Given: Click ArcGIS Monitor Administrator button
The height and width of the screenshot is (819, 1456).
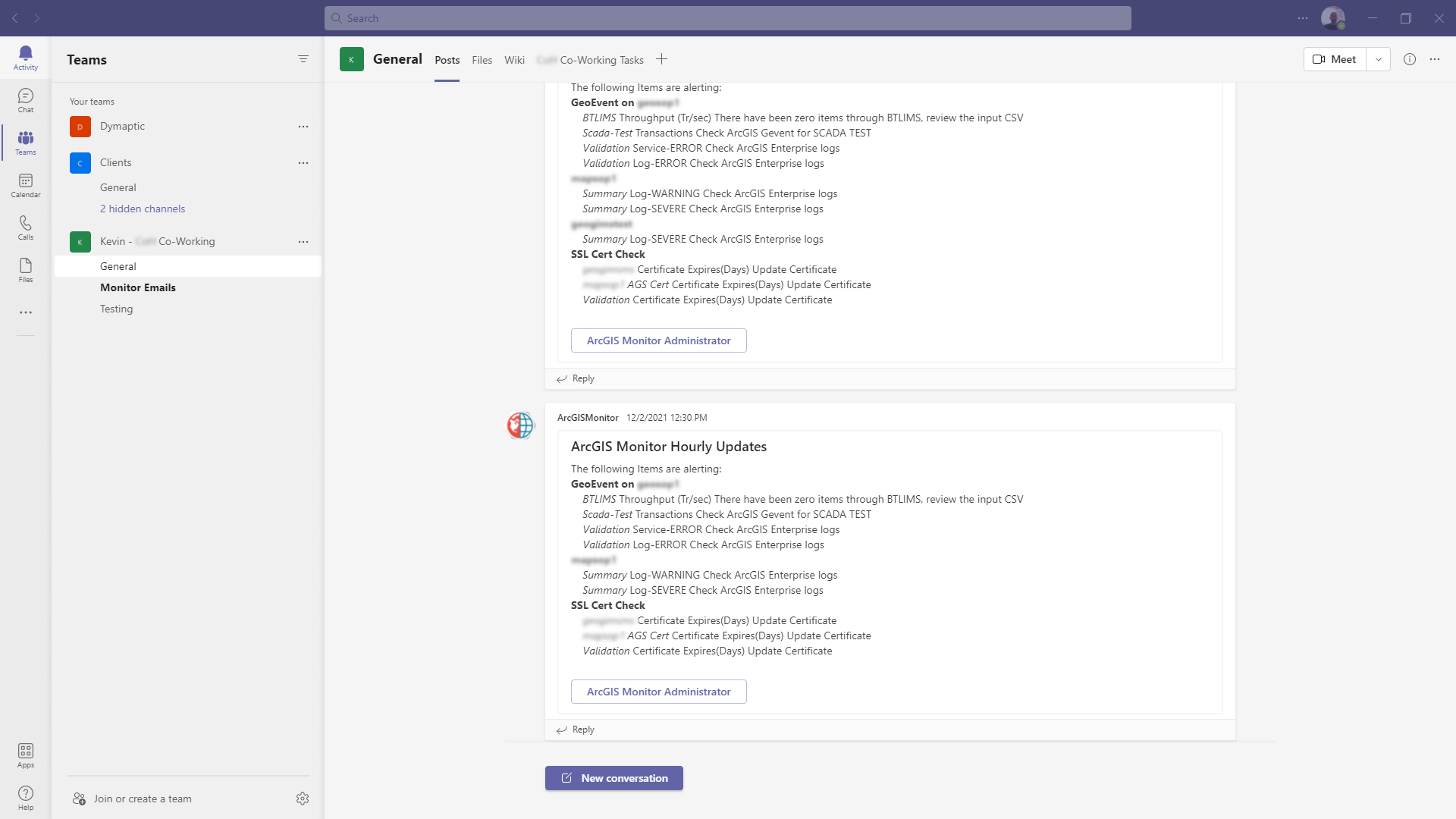Looking at the screenshot, I should [658, 691].
